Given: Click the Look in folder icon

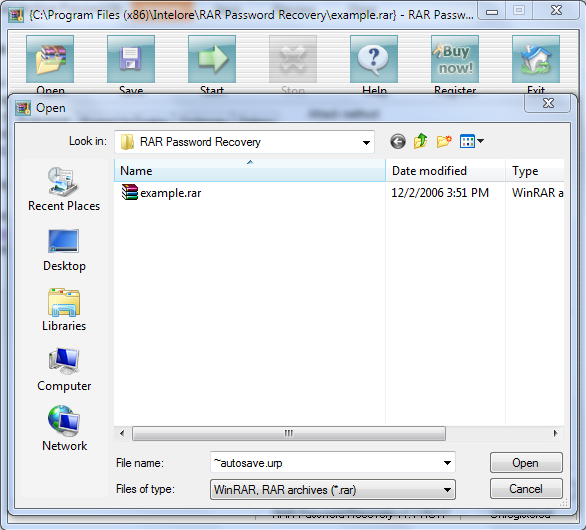Looking at the screenshot, I should click(127, 142).
